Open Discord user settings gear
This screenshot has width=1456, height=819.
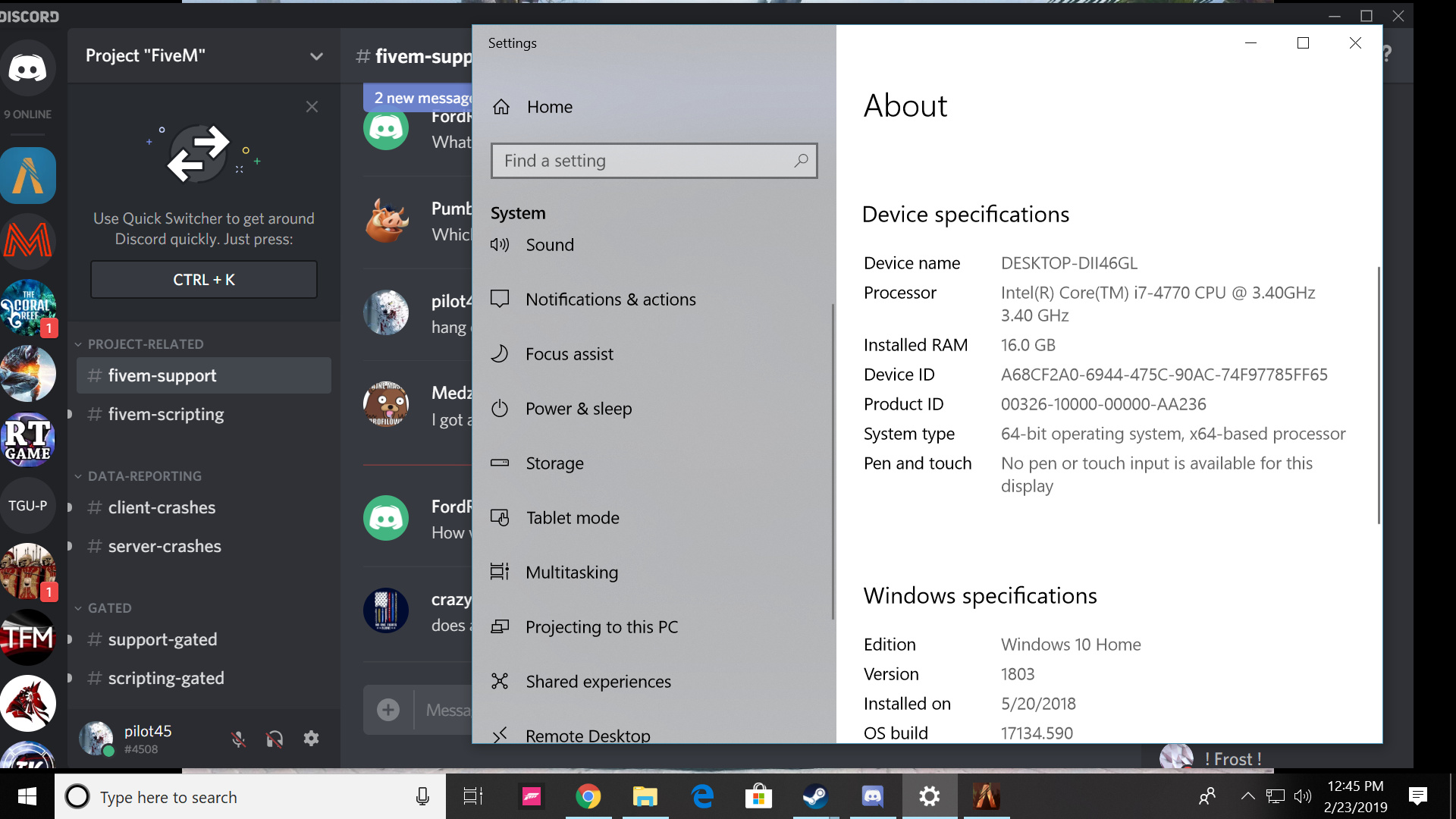pos(311,738)
